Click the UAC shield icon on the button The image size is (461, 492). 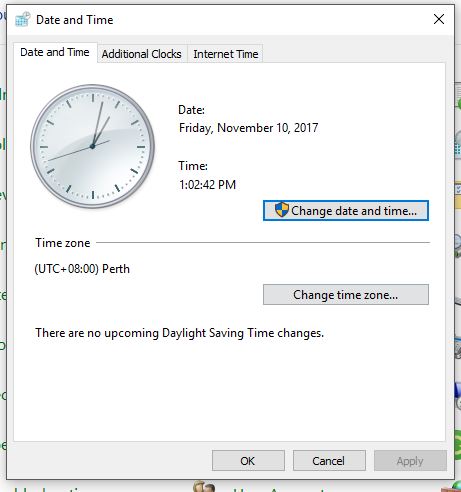(282, 210)
